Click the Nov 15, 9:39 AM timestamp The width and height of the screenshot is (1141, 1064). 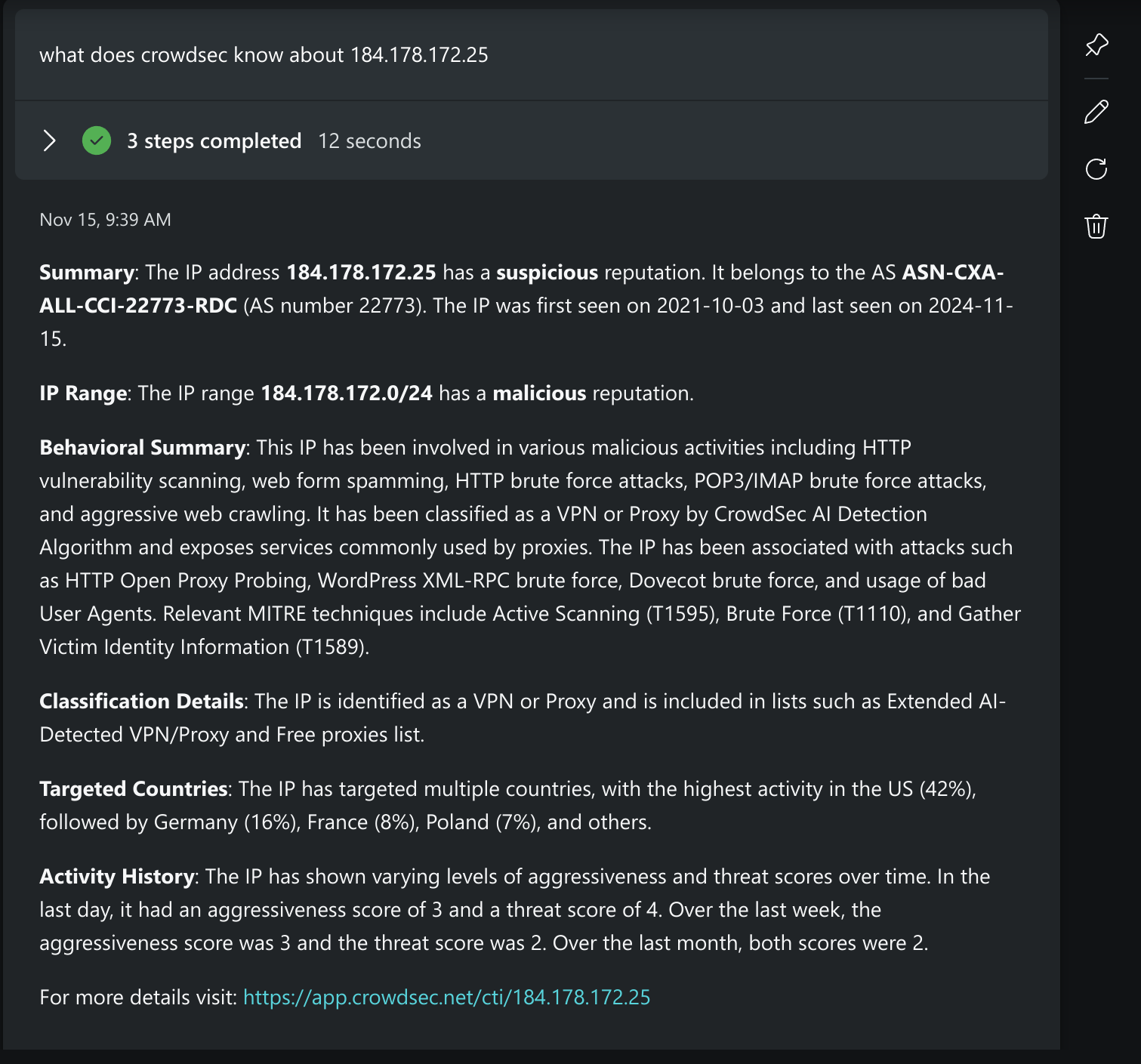(105, 220)
